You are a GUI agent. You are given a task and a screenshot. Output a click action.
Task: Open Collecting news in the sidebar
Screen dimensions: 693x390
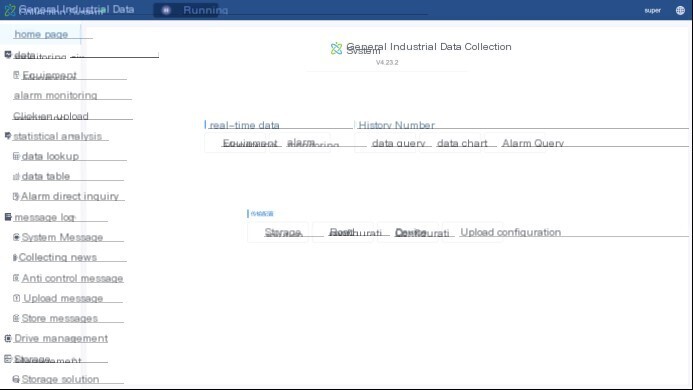coord(57,257)
